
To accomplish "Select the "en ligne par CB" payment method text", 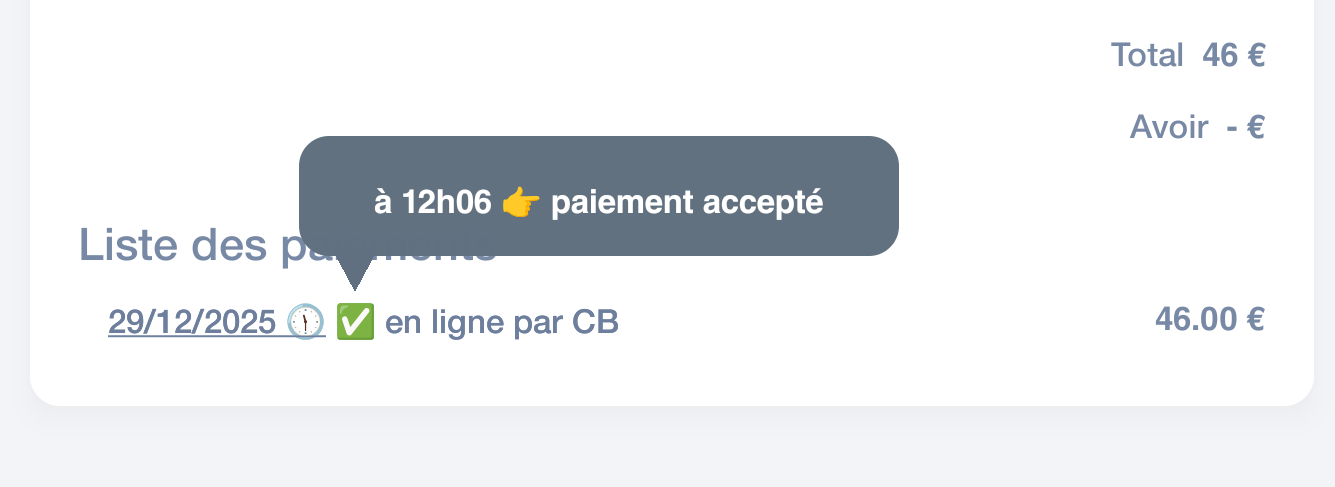I will tap(501, 322).
